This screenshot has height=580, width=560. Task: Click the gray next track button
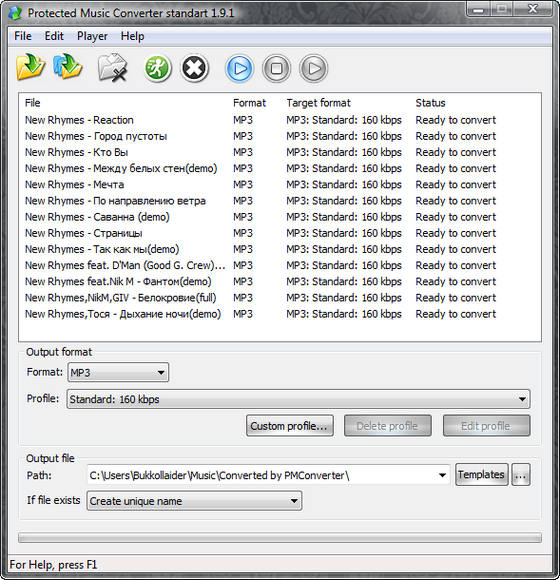click(x=313, y=68)
